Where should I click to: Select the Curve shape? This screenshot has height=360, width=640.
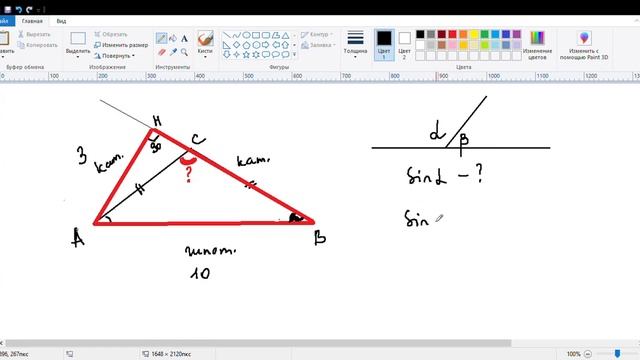(x=236, y=36)
